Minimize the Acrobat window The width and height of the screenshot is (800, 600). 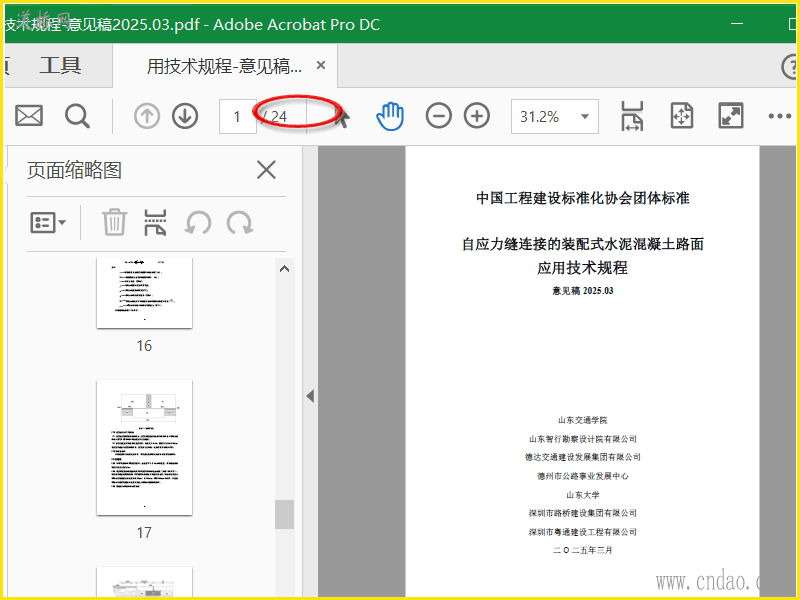tap(737, 23)
